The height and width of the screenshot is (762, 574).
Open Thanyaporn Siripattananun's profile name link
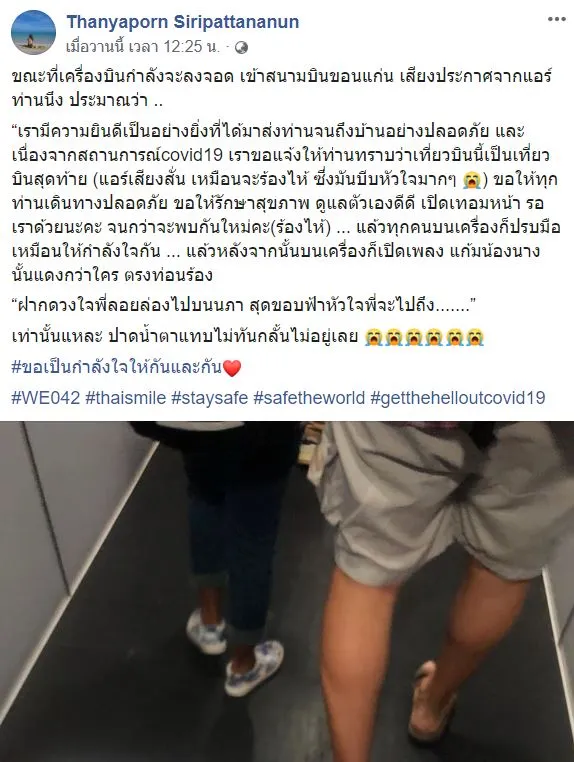click(x=183, y=22)
